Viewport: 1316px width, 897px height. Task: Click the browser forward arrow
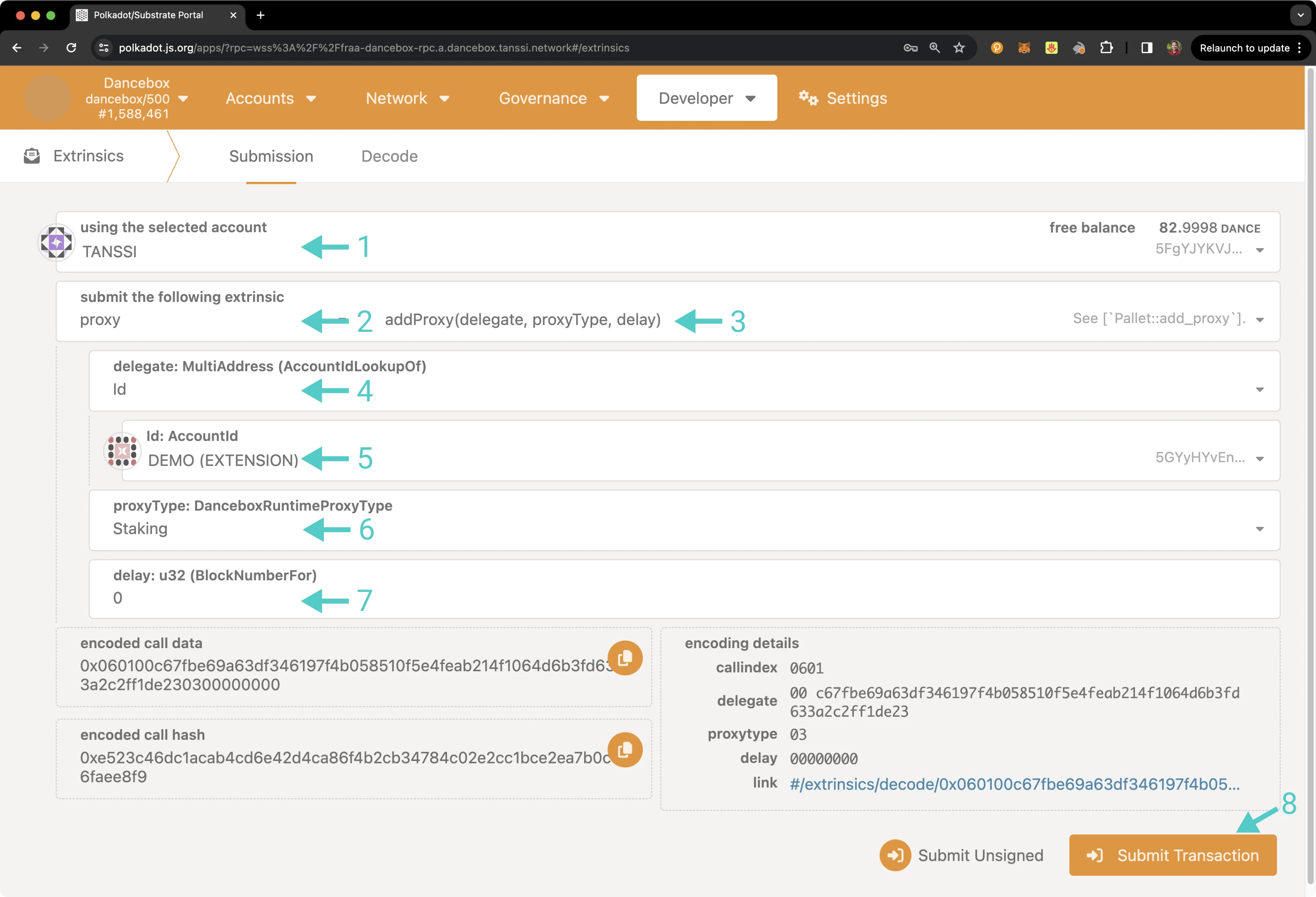[x=43, y=48]
